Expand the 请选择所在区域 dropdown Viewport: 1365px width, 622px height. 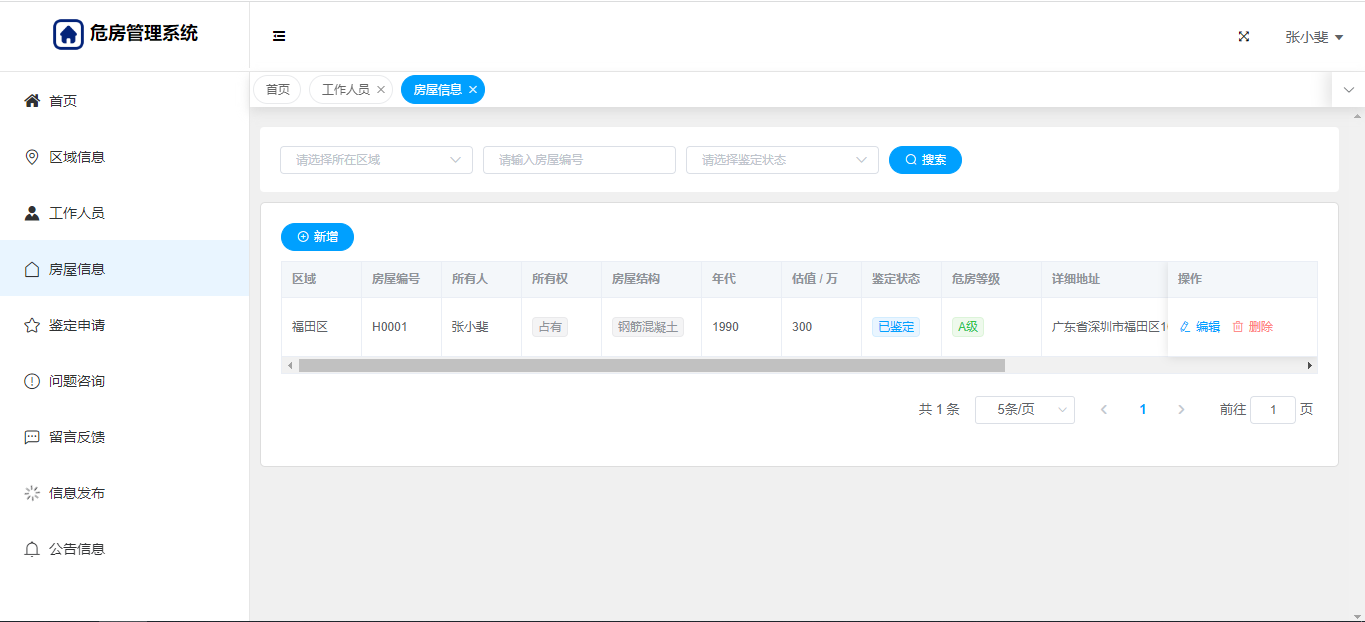(x=376, y=160)
